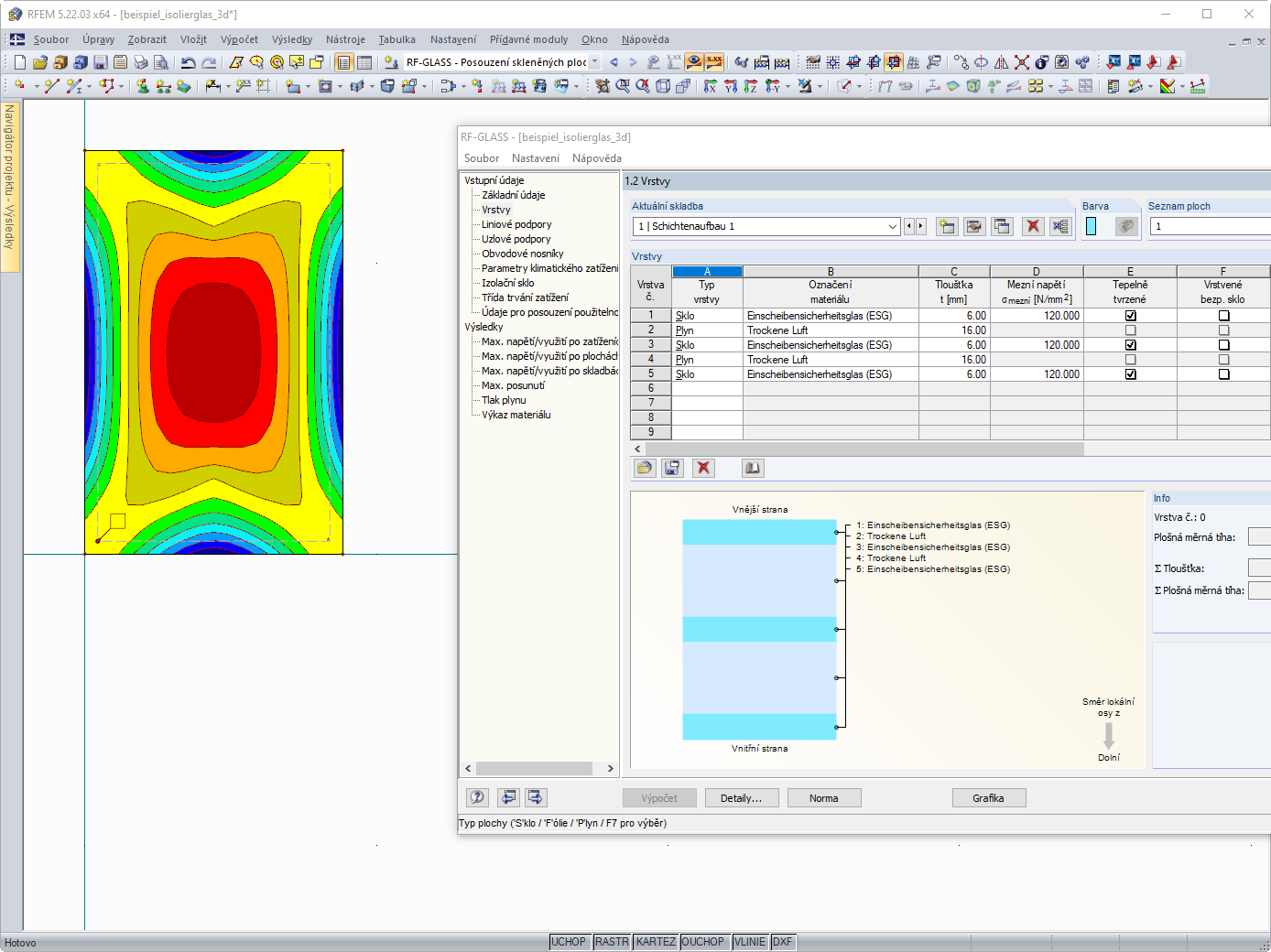Screen dimensions: 1271x952
Task: Click the previous table arrow icon at dialog bottom
Action: [508, 797]
